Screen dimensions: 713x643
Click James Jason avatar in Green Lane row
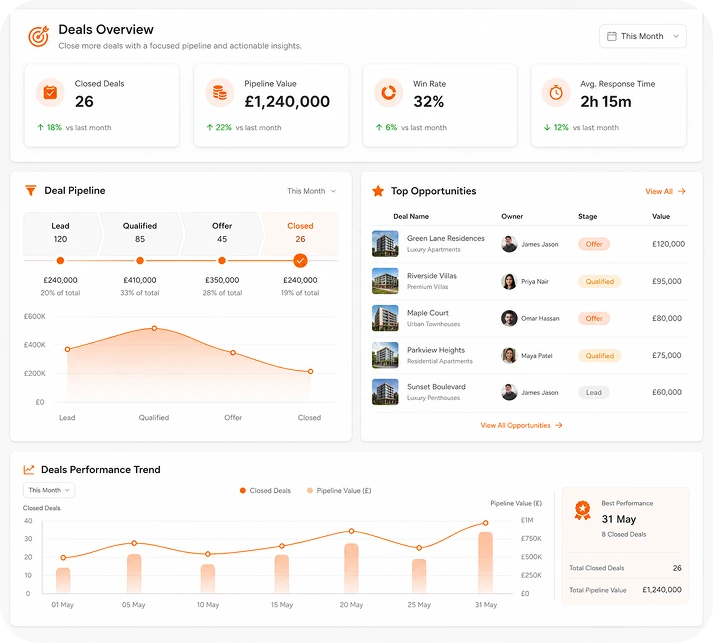(x=509, y=244)
